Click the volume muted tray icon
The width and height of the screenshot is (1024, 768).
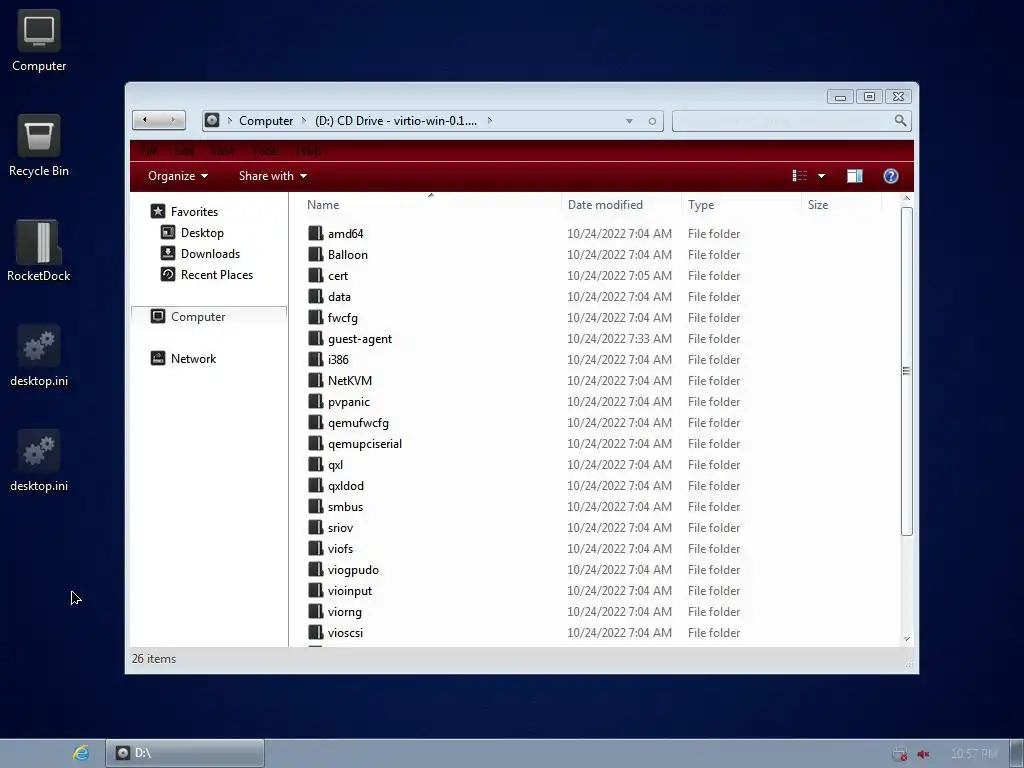(x=923, y=754)
